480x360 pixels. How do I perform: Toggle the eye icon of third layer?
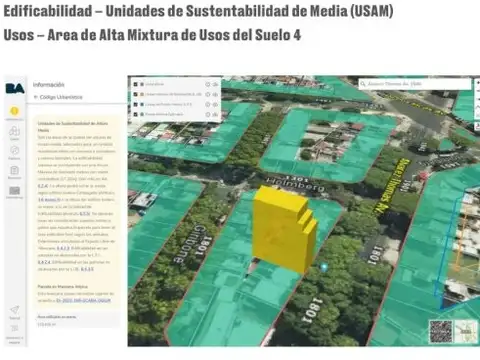(215, 104)
